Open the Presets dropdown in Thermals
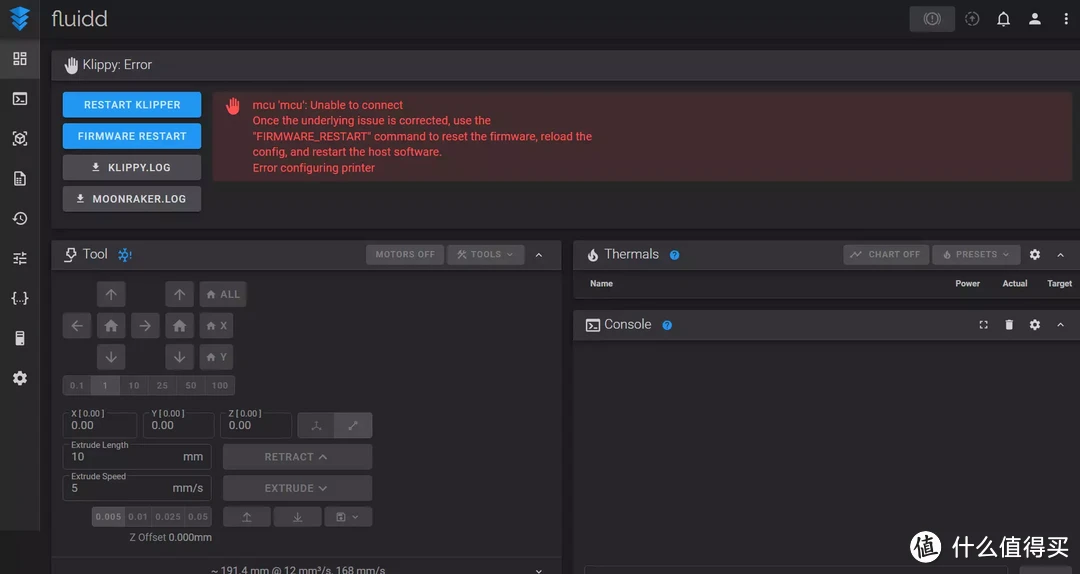This screenshot has height=574, width=1080. pyautogui.click(x=977, y=255)
